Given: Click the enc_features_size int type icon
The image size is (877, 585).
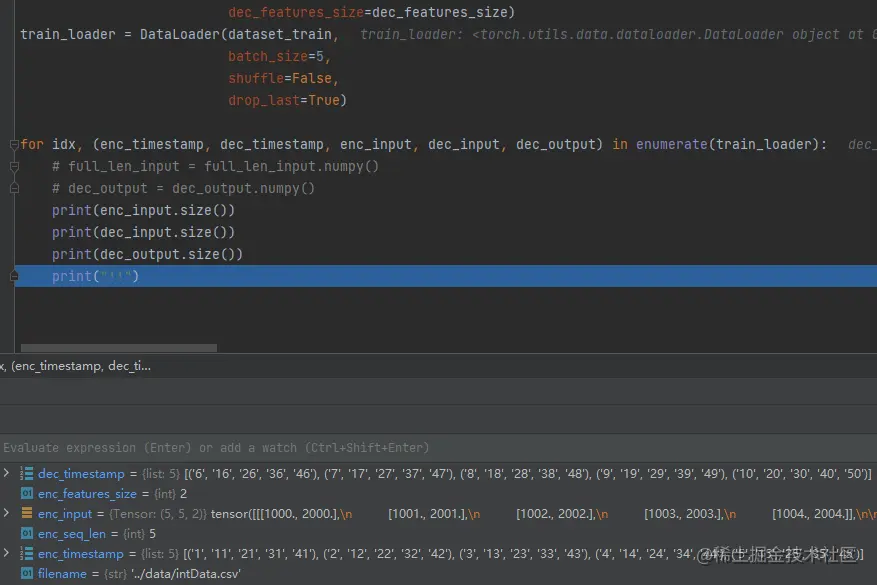Looking at the screenshot, I should [26, 493].
